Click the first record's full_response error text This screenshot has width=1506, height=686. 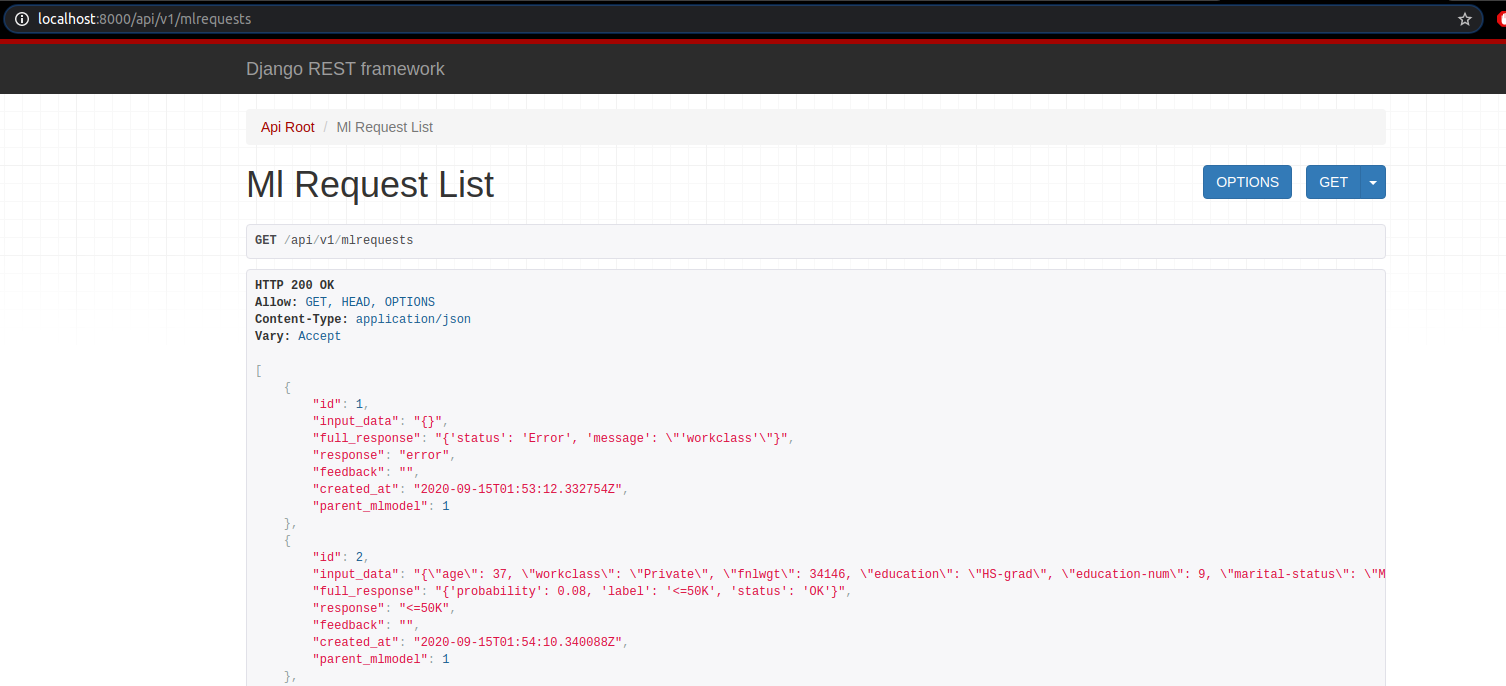603,438
